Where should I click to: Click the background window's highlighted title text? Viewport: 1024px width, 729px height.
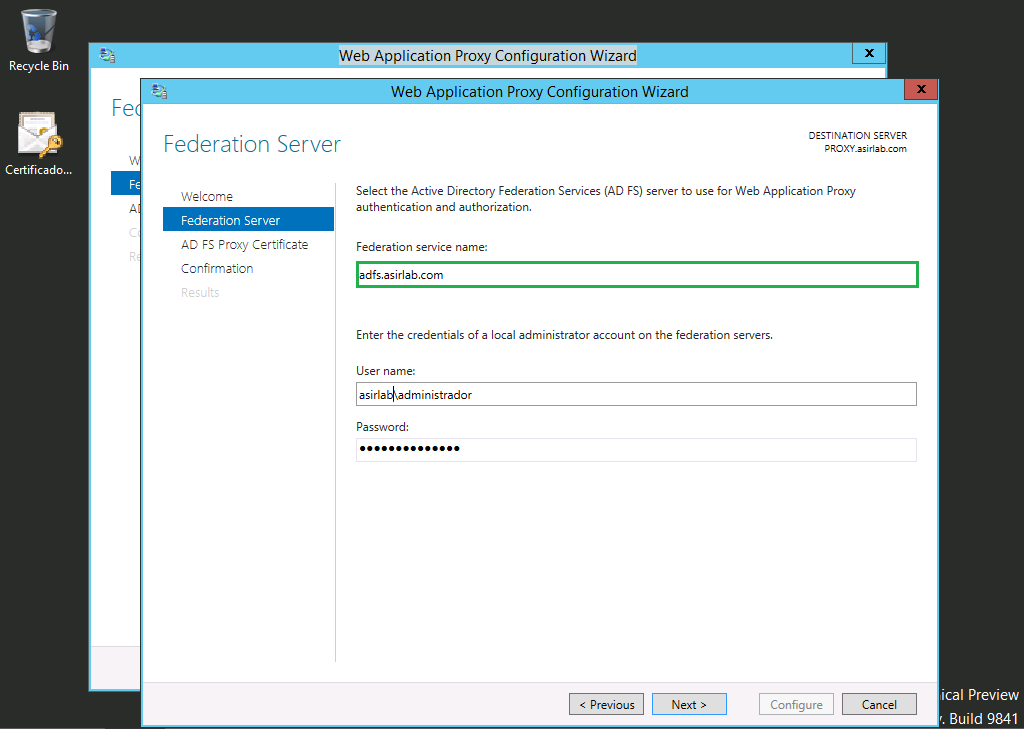click(x=488, y=56)
